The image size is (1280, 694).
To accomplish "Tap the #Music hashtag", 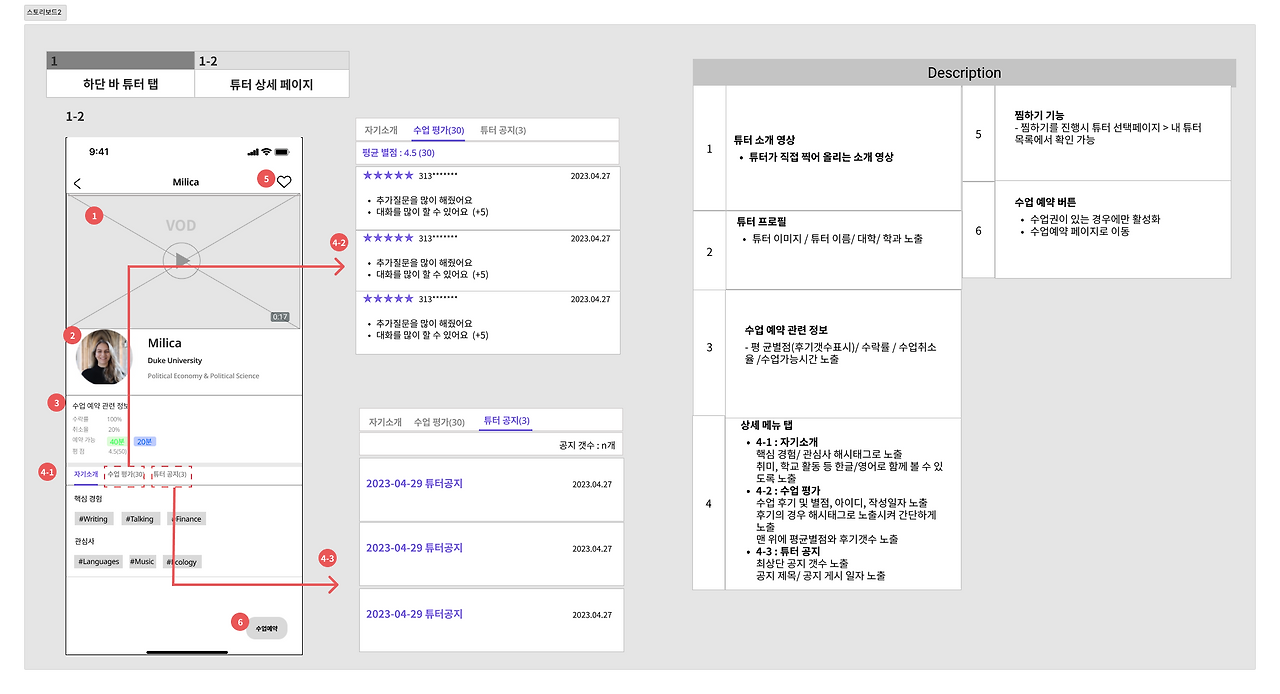I will (143, 562).
